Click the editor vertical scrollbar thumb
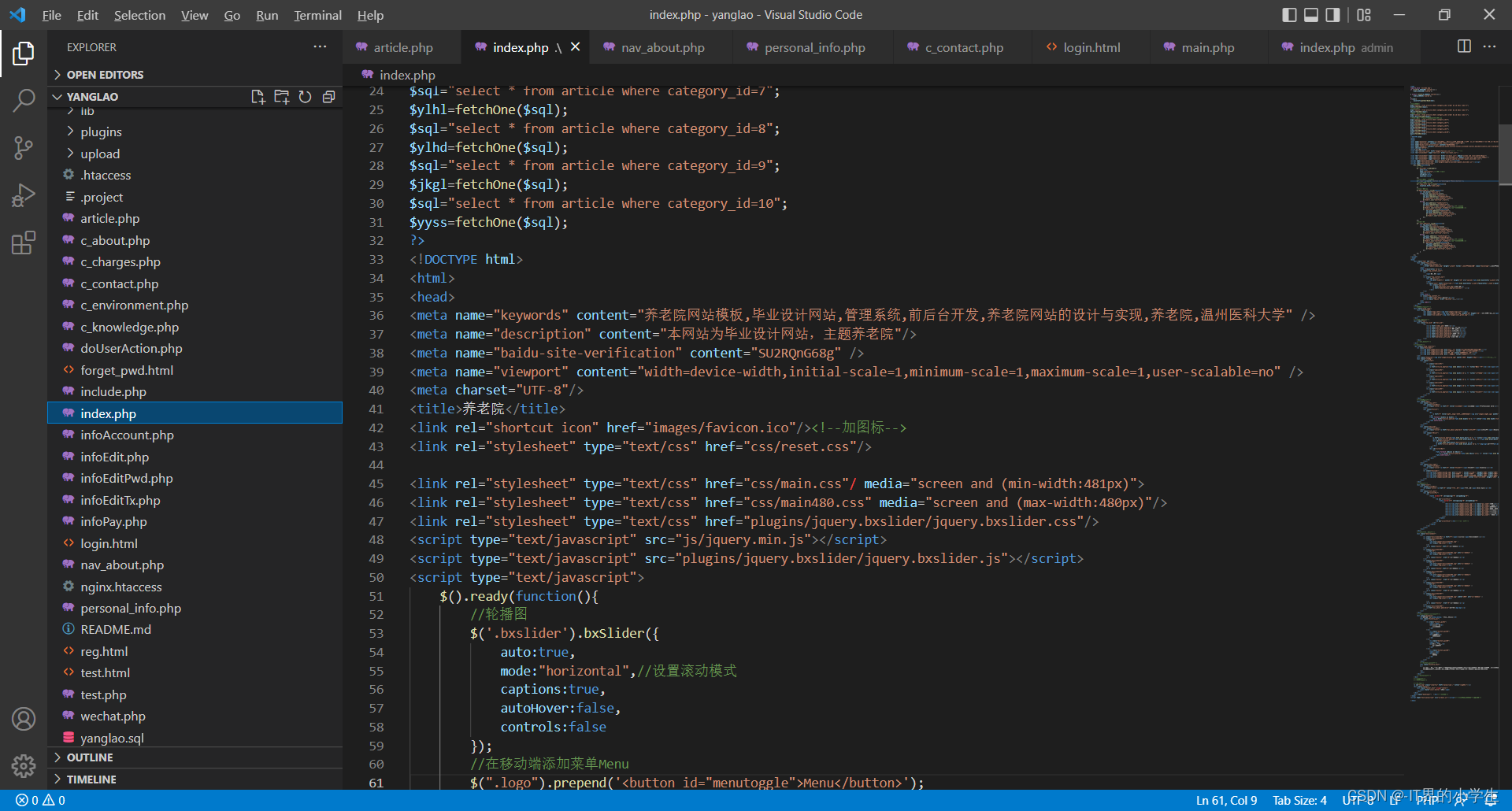The width and height of the screenshot is (1512, 811). (1505, 154)
